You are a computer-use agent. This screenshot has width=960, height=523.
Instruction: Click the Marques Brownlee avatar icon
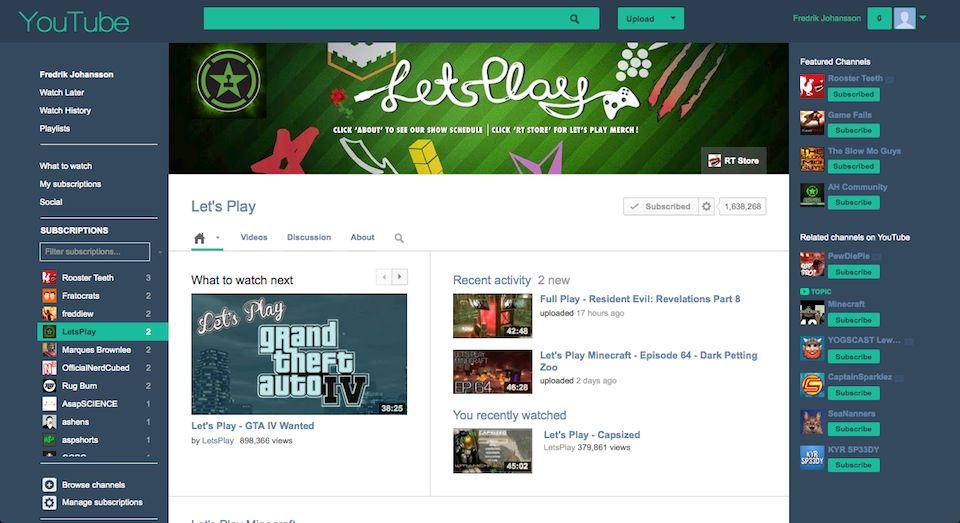click(x=50, y=350)
